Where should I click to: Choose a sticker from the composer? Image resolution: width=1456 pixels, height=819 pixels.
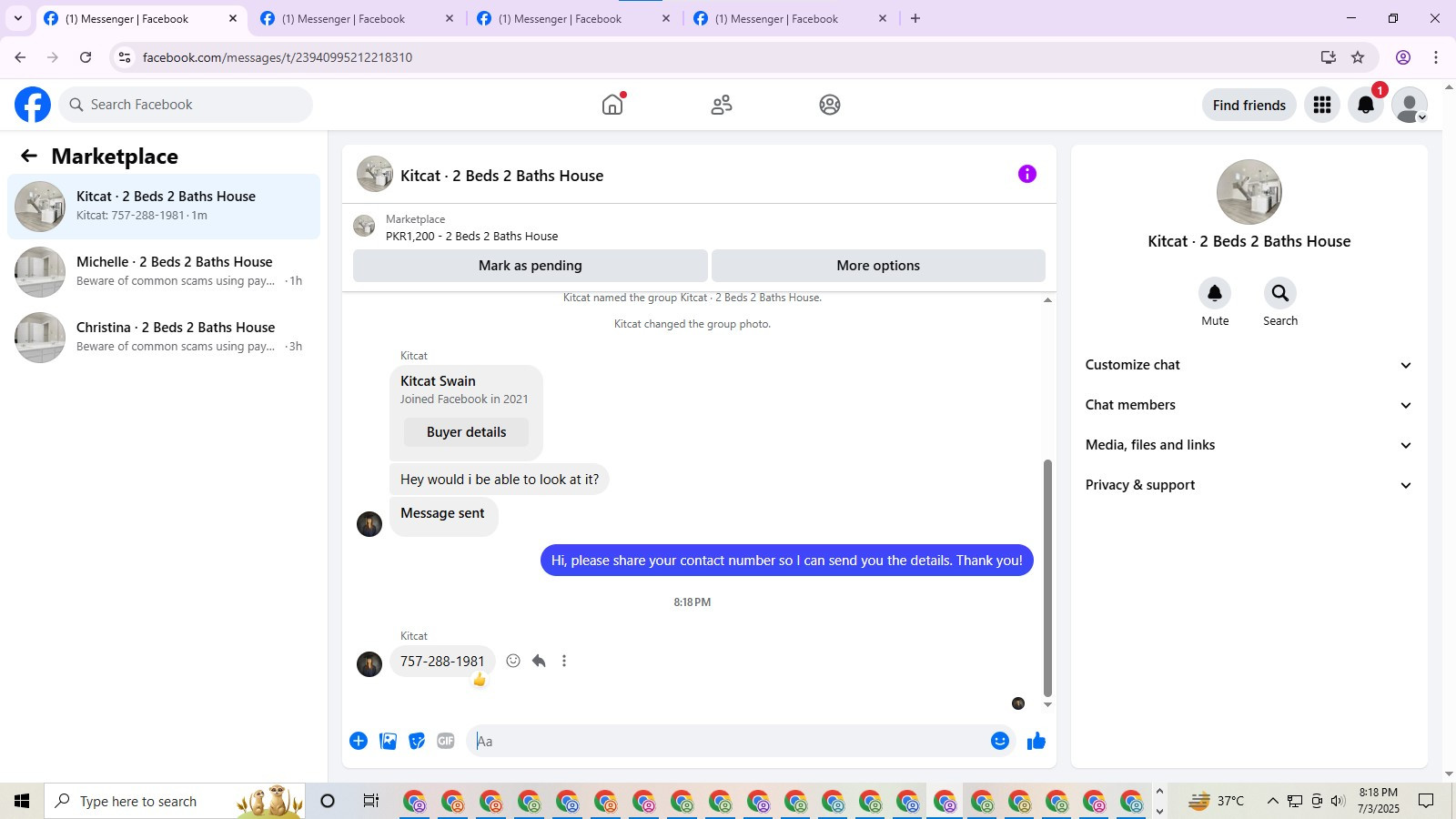(417, 741)
